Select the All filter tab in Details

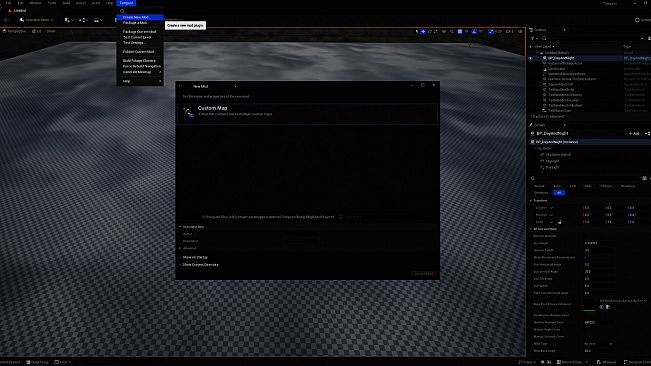point(559,193)
